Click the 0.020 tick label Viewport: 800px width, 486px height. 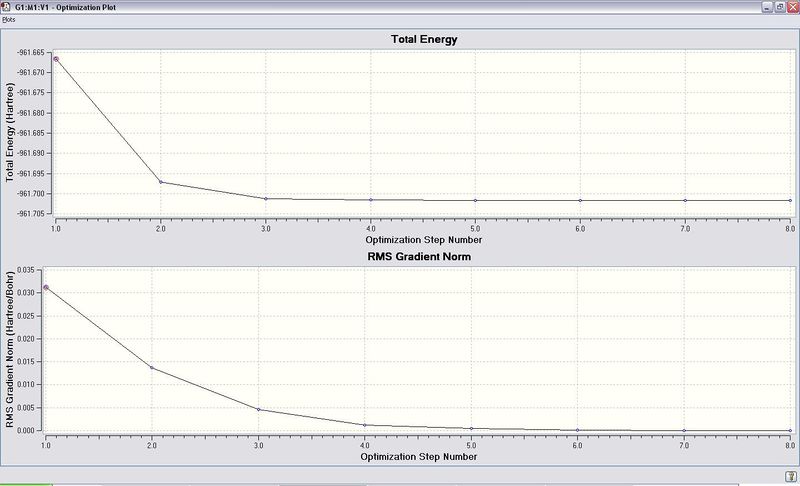pyautogui.click(x=26, y=339)
